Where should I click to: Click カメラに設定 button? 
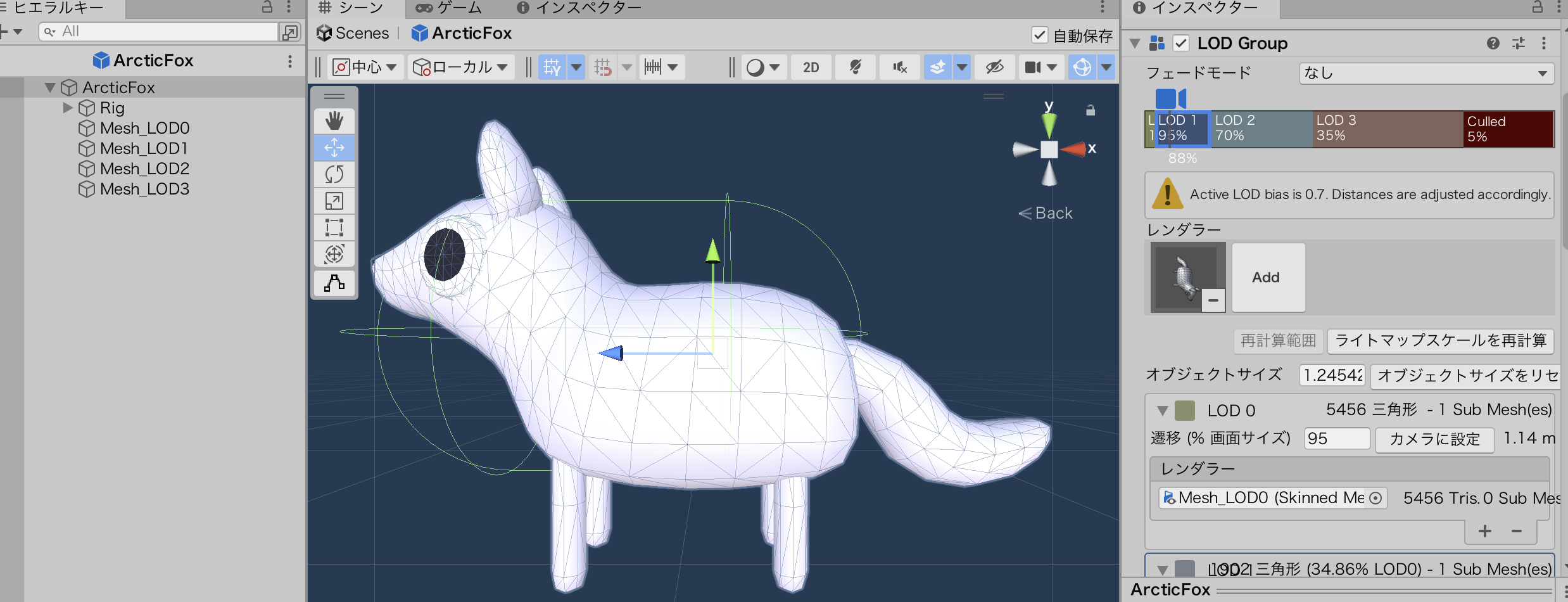tap(1435, 439)
